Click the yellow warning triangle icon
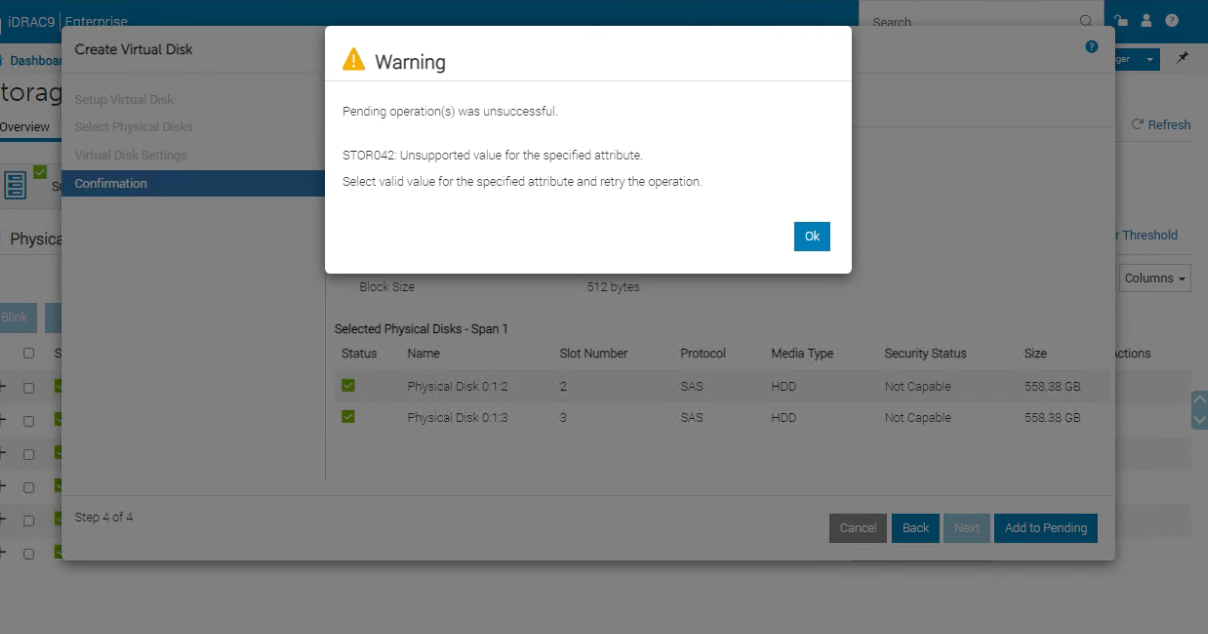 (x=354, y=60)
